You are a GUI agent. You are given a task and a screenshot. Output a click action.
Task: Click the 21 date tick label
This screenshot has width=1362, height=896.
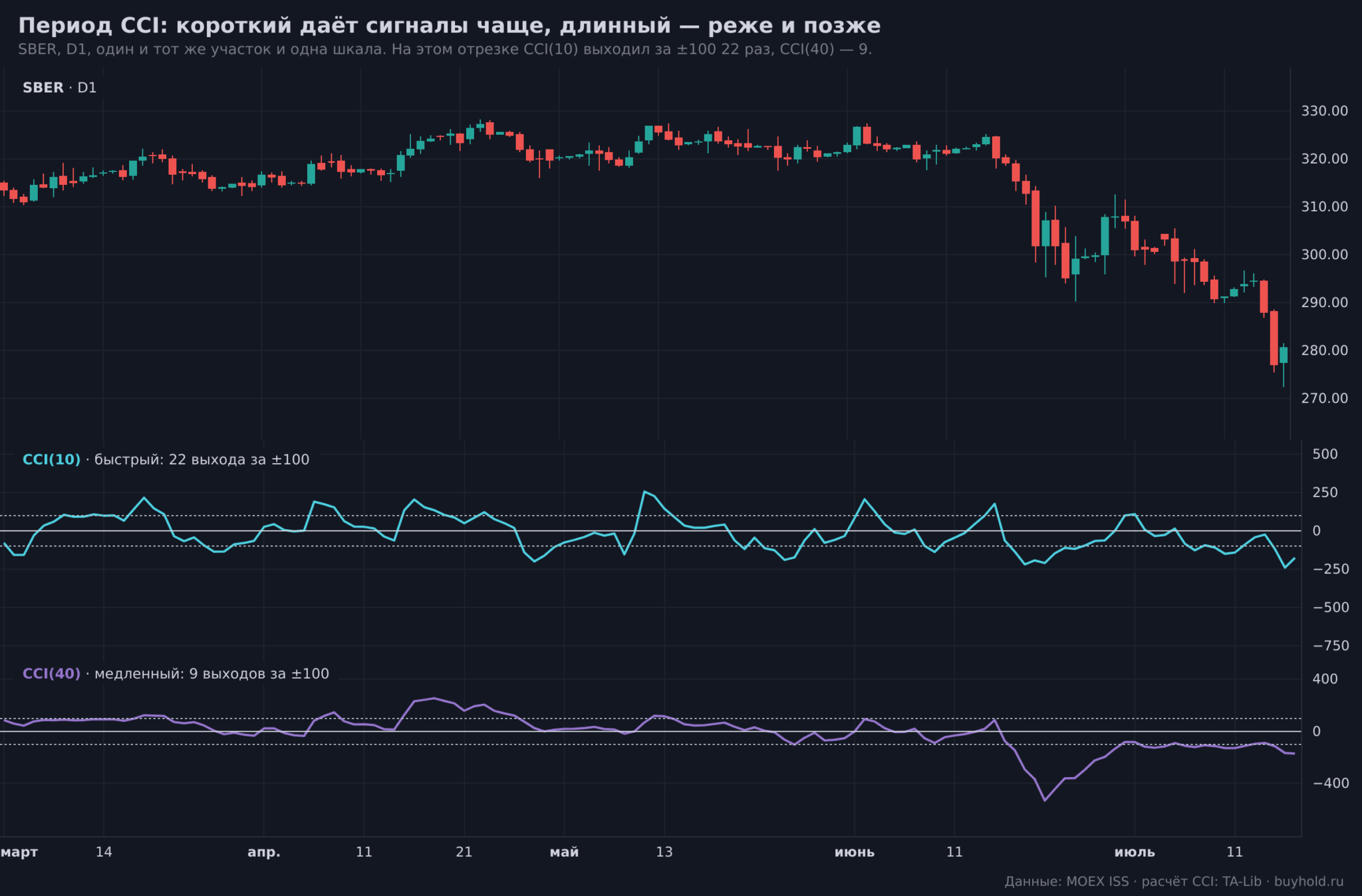click(x=464, y=852)
